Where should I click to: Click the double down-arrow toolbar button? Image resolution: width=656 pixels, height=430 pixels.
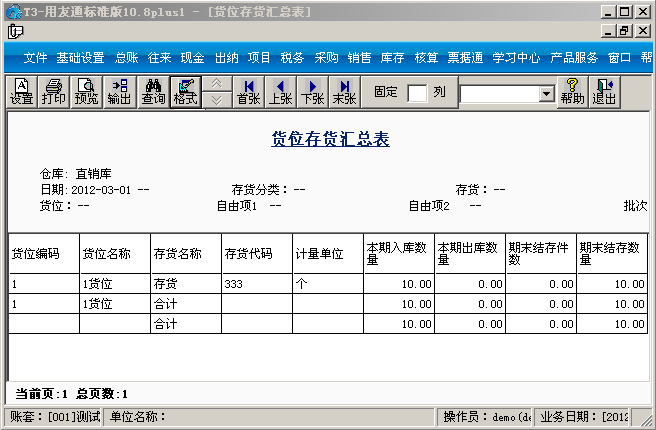coord(217,100)
